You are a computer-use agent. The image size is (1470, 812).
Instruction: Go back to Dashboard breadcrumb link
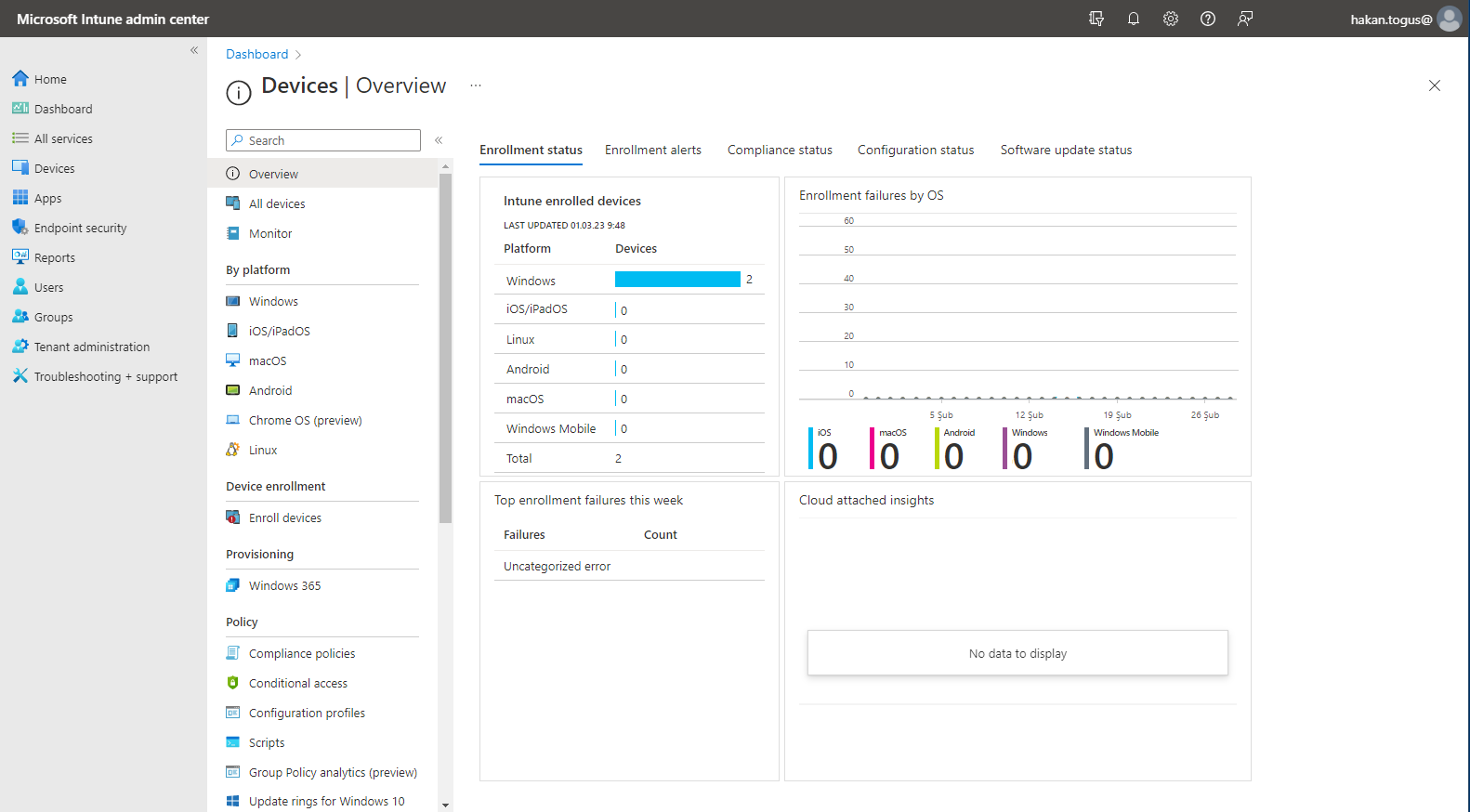(257, 55)
